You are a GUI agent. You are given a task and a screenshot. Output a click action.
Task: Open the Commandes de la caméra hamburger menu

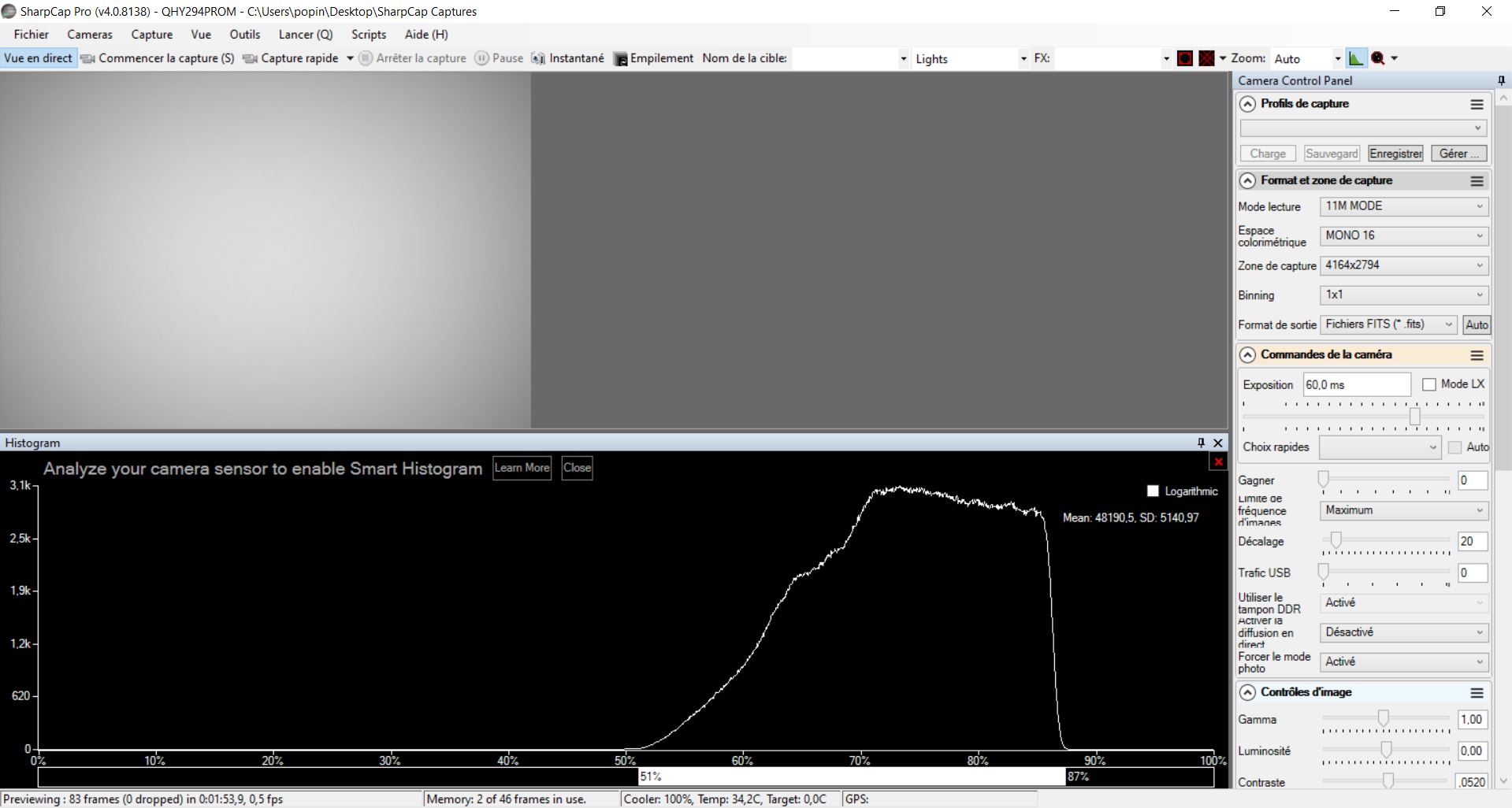(1477, 355)
